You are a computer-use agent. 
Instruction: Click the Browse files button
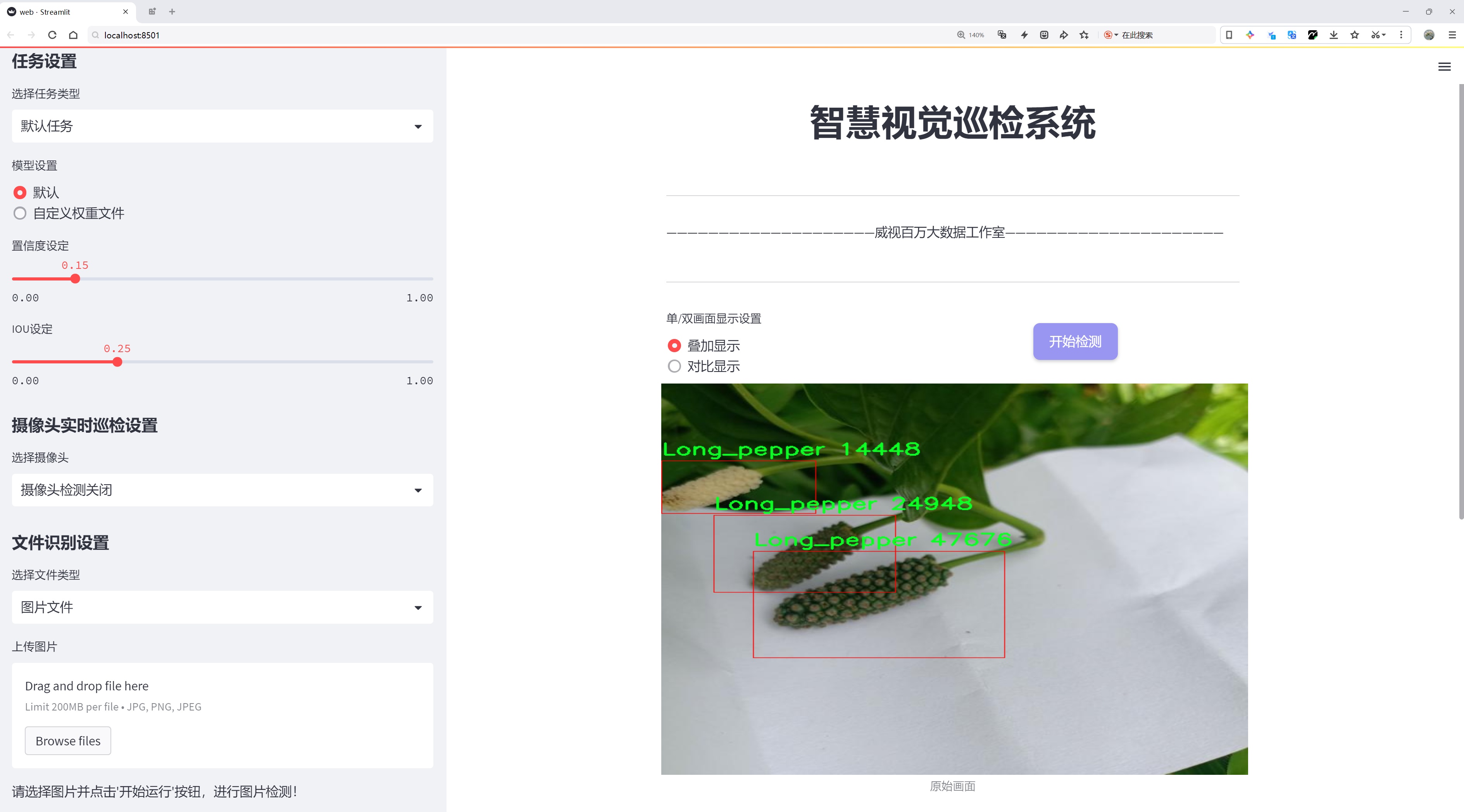(x=67, y=740)
